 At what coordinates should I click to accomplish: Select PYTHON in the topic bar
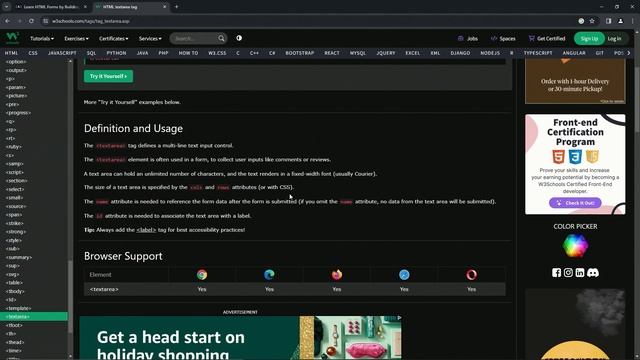click(116, 53)
